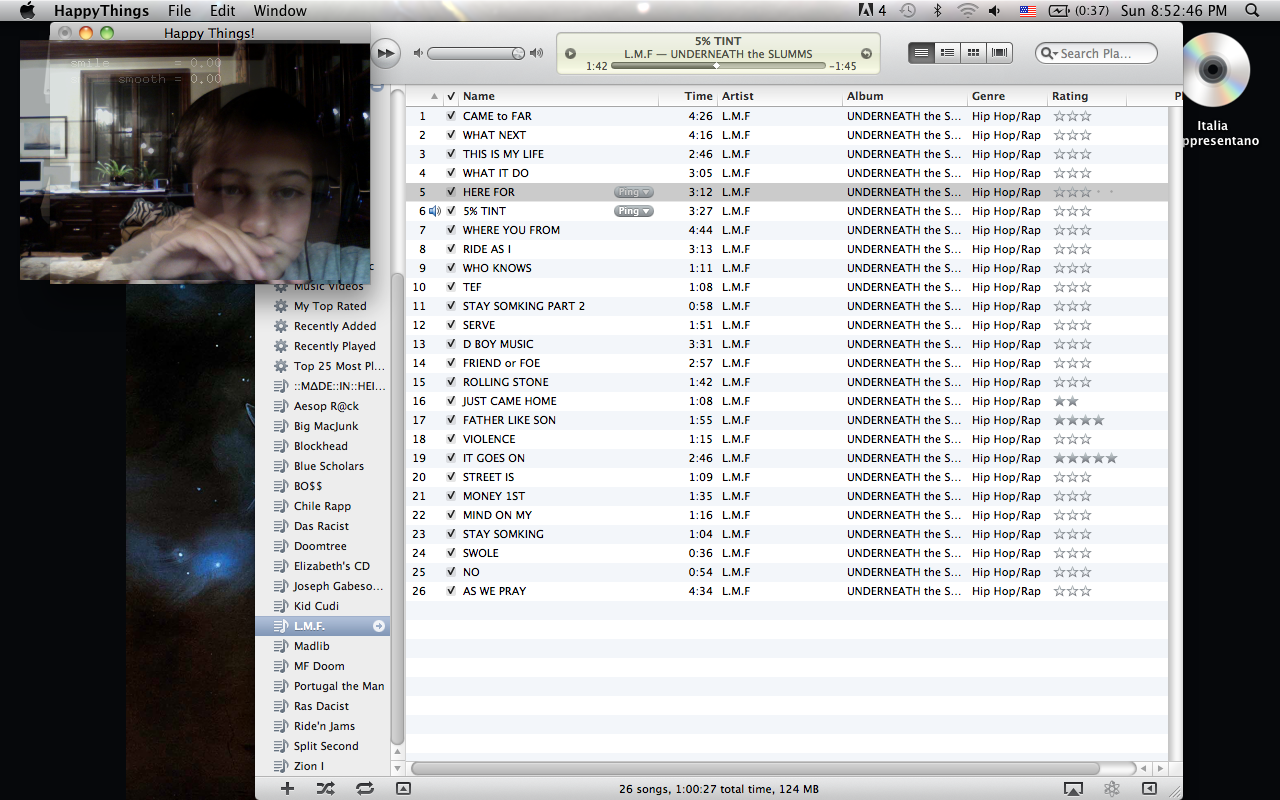Image resolution: width=1280 pixels, height=800 pixels.
Task: Click the low-volume speaker icon
Action: pos(418,53)
